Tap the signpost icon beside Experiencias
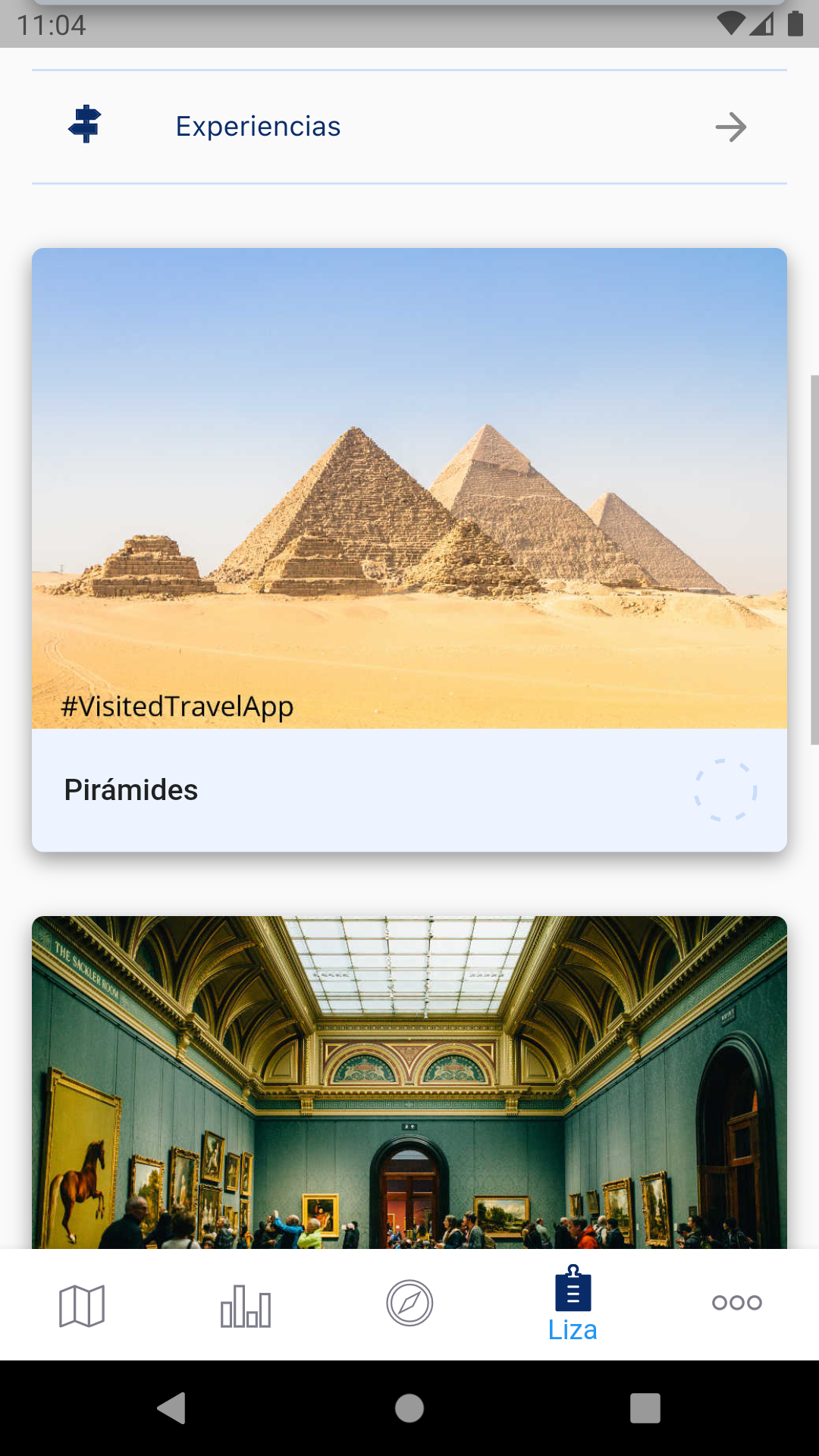Viewport: 819px width, 1456px height. click(85, 124)
